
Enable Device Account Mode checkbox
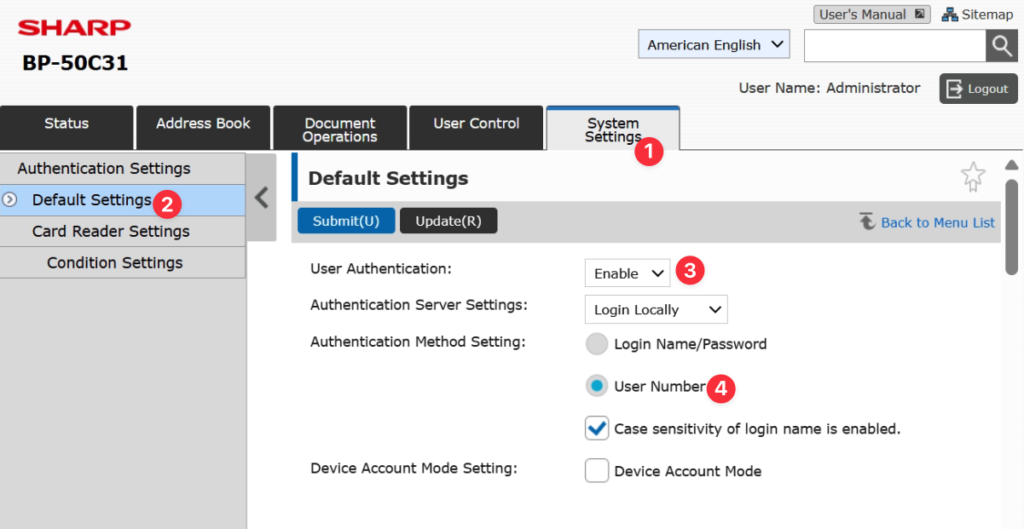(596, 471)
